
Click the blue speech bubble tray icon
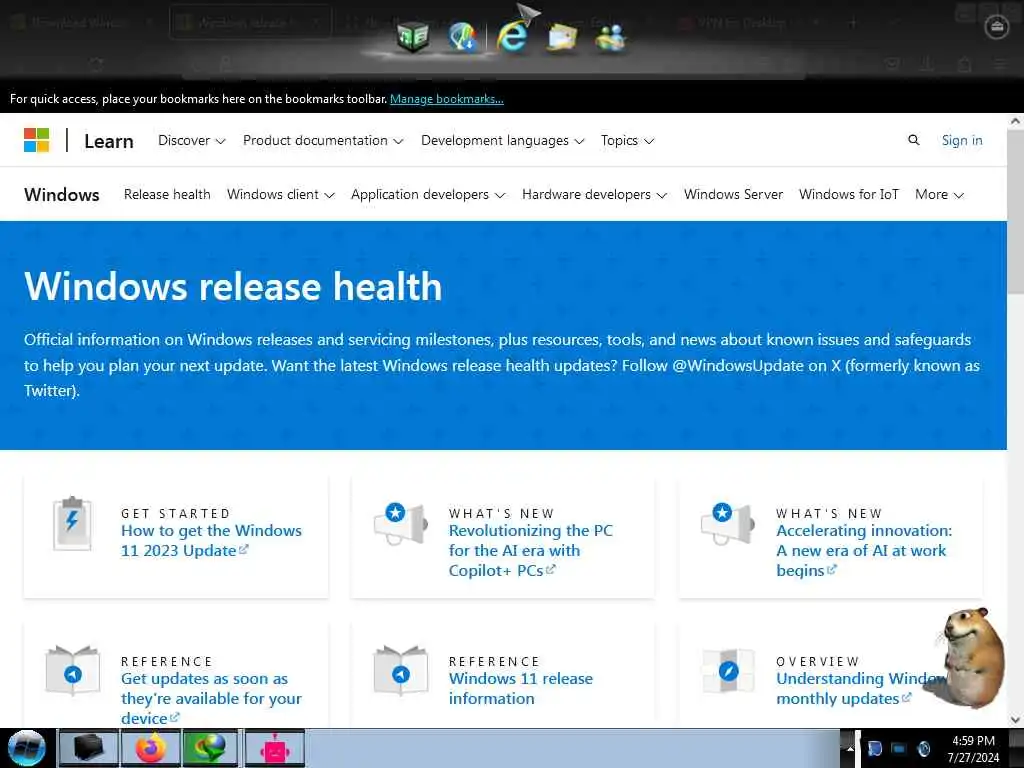(874, 748)
